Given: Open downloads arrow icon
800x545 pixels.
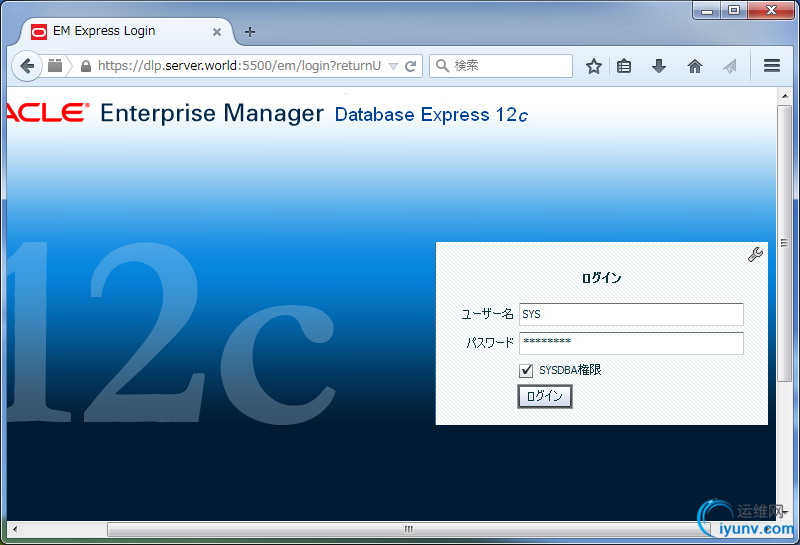Looking at the screenshot, I should click(659, 66).
